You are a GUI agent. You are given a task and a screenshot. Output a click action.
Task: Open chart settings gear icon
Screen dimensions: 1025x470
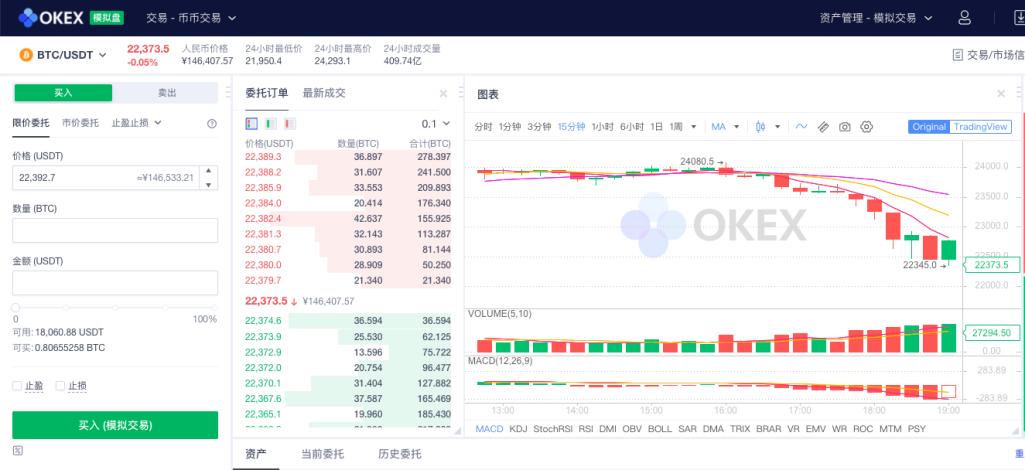click(x=867, y=127)
